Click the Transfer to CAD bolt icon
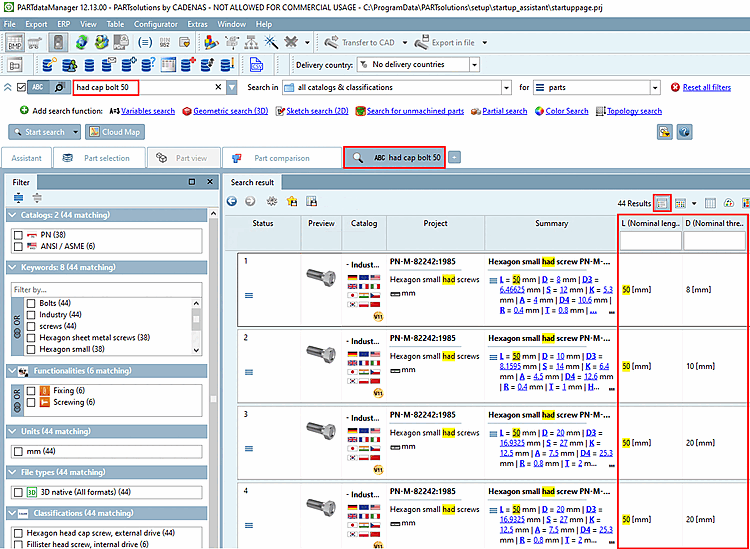 pos(331,43)
